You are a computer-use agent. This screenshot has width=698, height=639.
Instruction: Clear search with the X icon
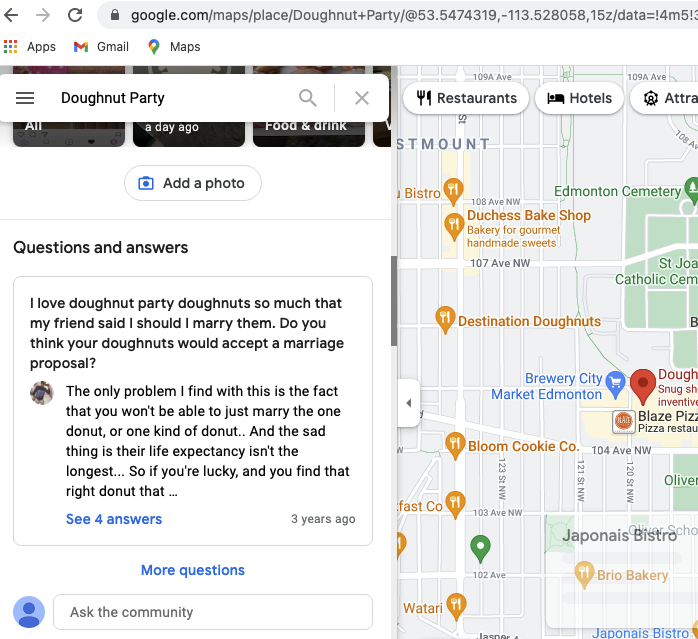tap(362, 98)
